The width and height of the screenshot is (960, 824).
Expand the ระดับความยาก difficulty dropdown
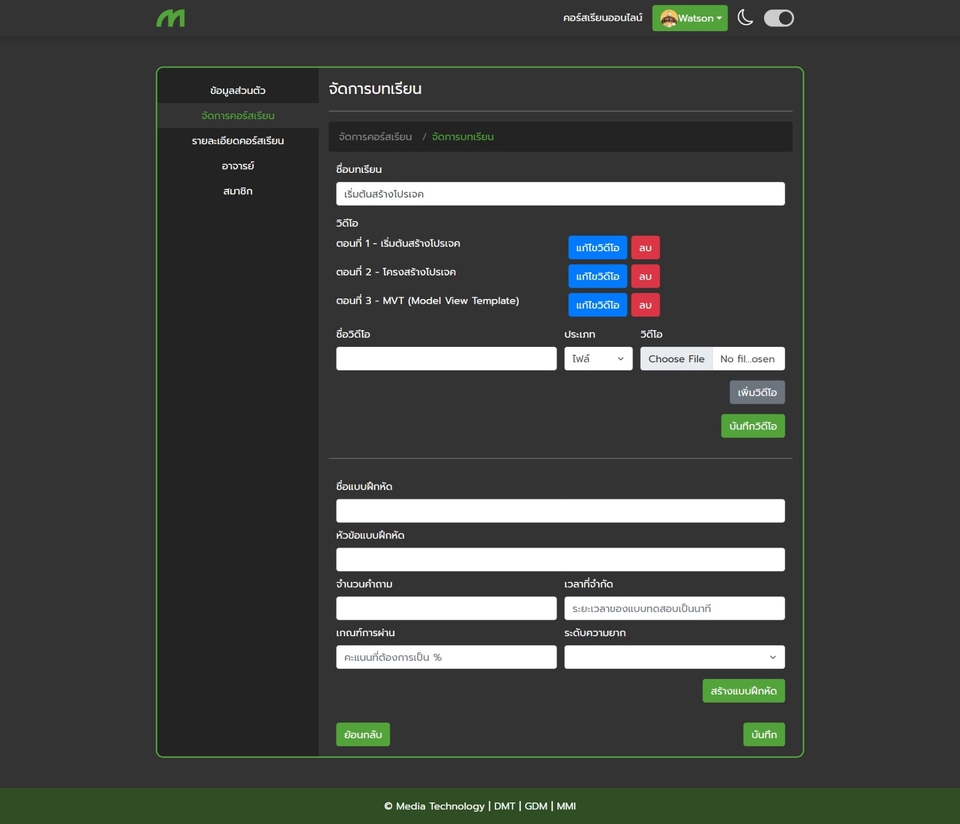coord(674,657)
